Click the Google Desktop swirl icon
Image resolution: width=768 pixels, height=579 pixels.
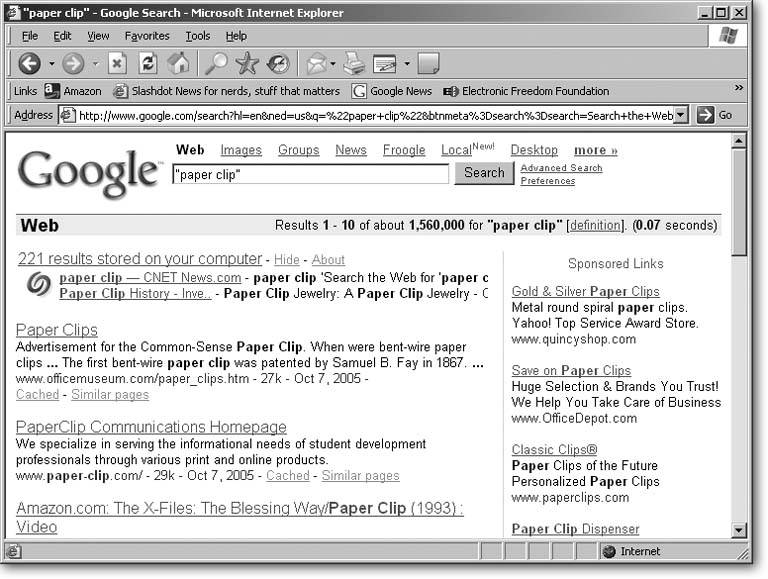pos(39,285)
